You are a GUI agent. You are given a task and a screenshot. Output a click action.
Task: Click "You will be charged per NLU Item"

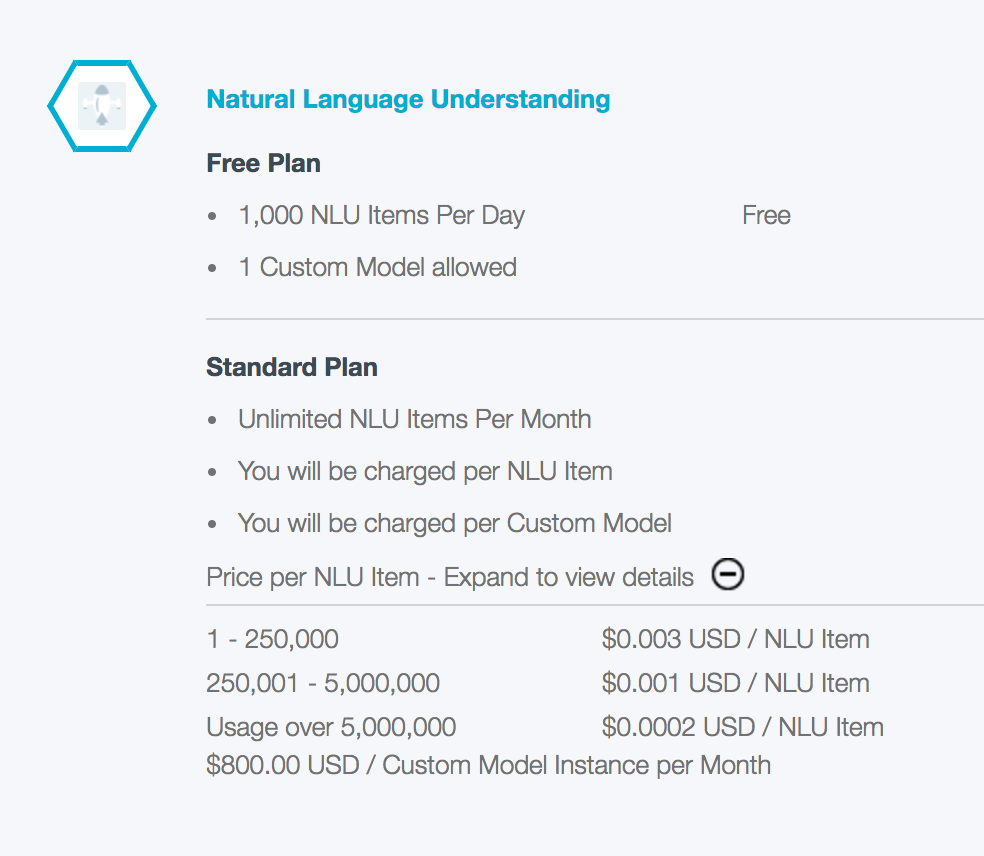coord(425,471)
